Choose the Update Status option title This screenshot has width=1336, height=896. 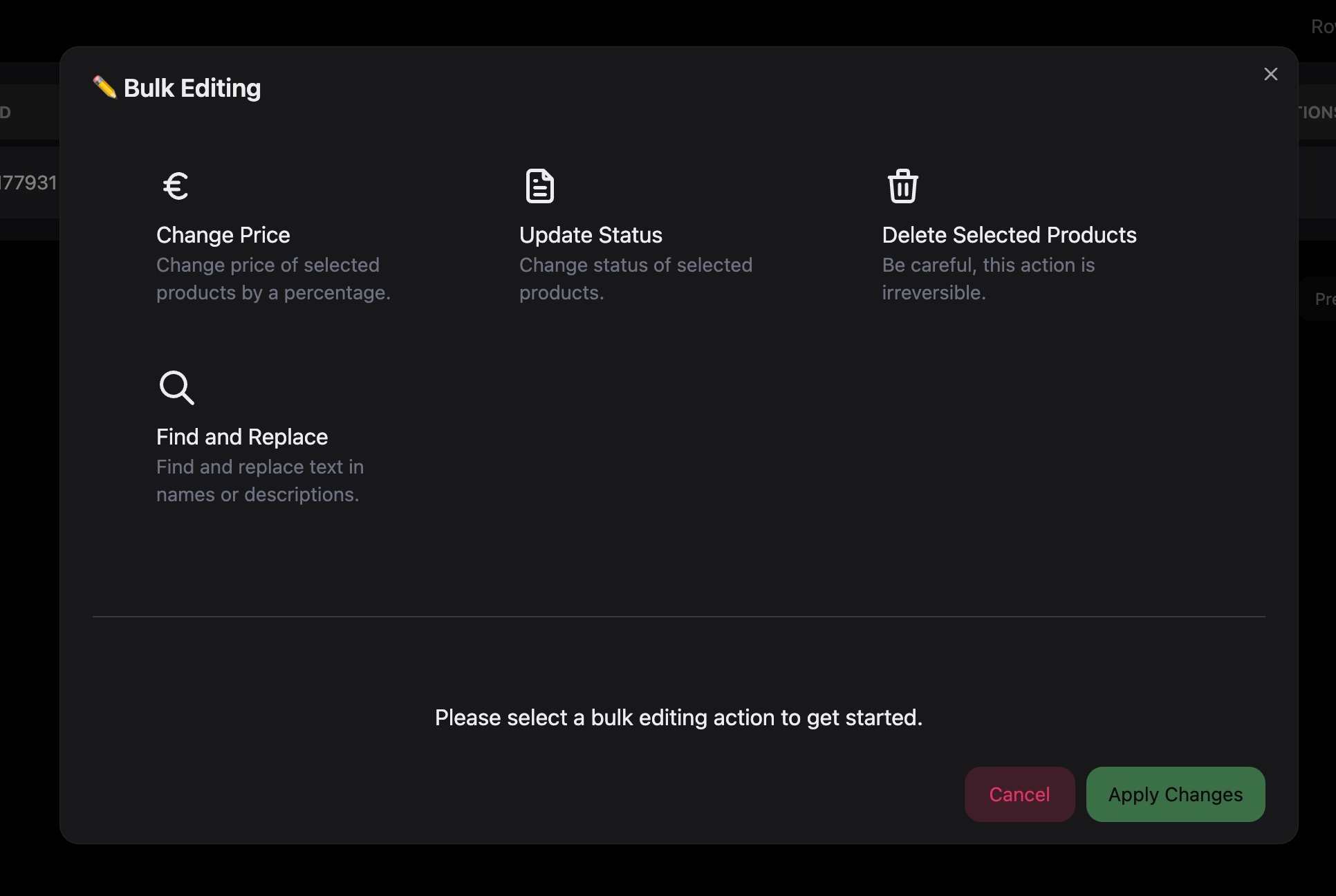[x=591, y=235]
